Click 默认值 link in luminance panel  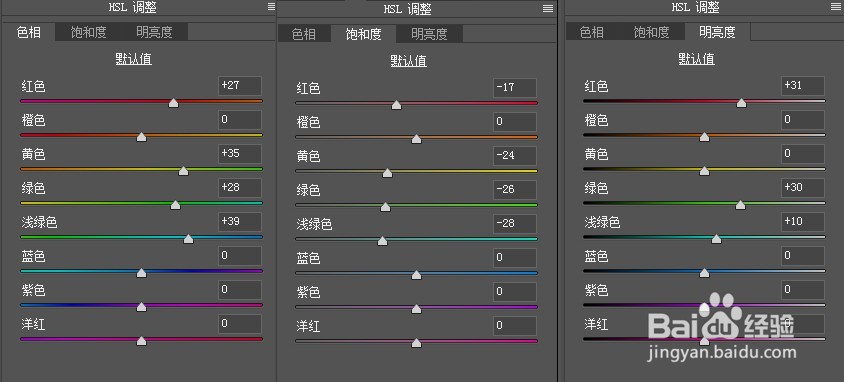(697, 59)
